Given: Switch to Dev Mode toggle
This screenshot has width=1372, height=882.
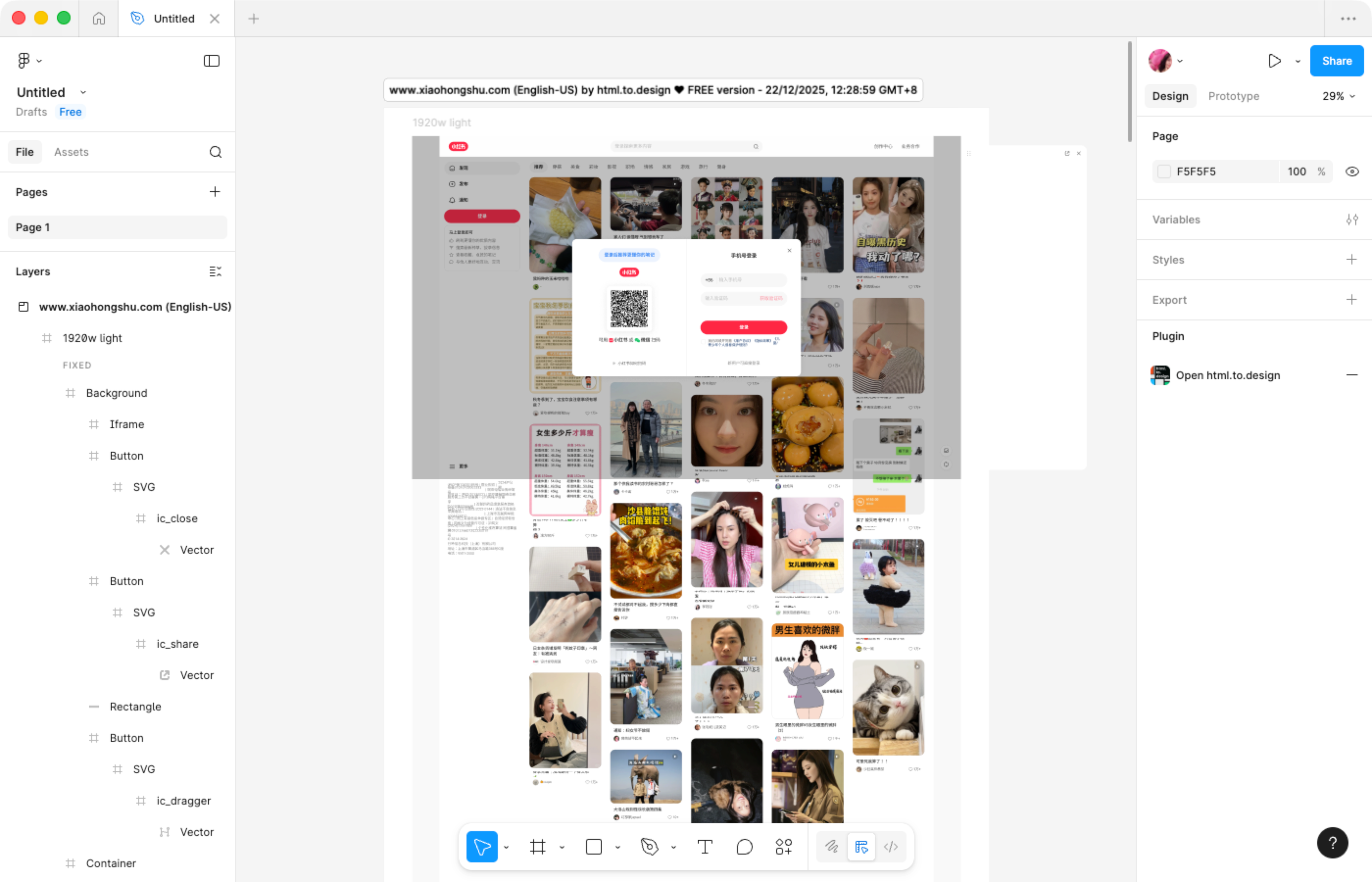Looking at the screenshot, I should click(x=890, y=847).
